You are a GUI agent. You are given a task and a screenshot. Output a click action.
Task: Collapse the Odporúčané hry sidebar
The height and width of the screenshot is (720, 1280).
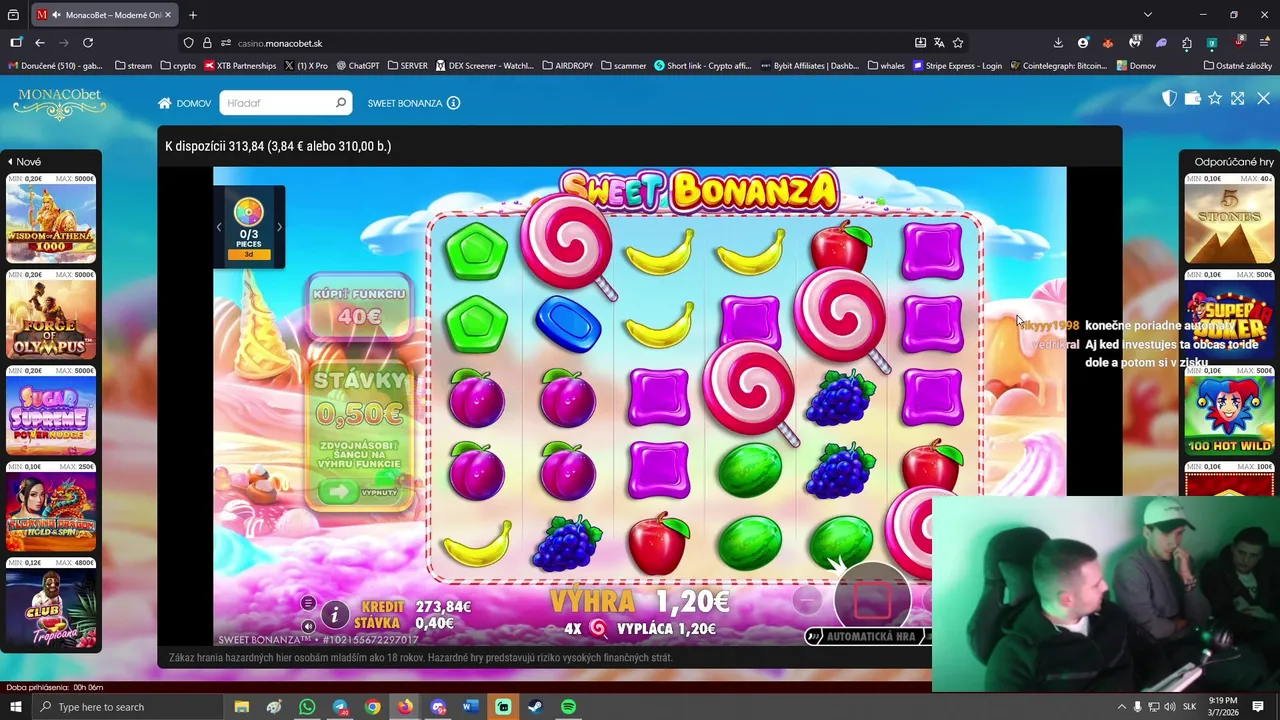1234,161
